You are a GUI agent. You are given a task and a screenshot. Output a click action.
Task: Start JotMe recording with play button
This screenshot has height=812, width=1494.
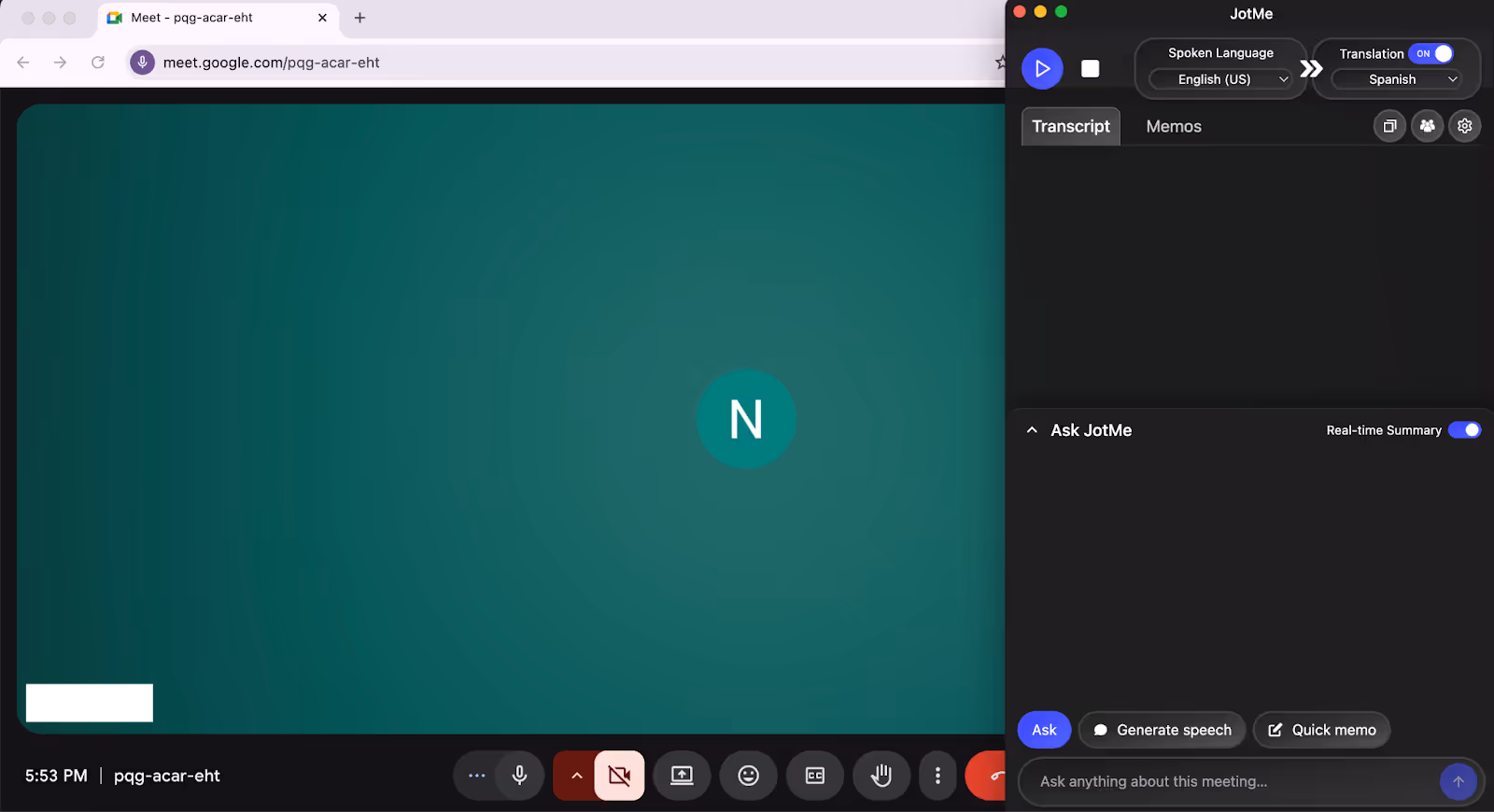click(x=1042, y=69)
